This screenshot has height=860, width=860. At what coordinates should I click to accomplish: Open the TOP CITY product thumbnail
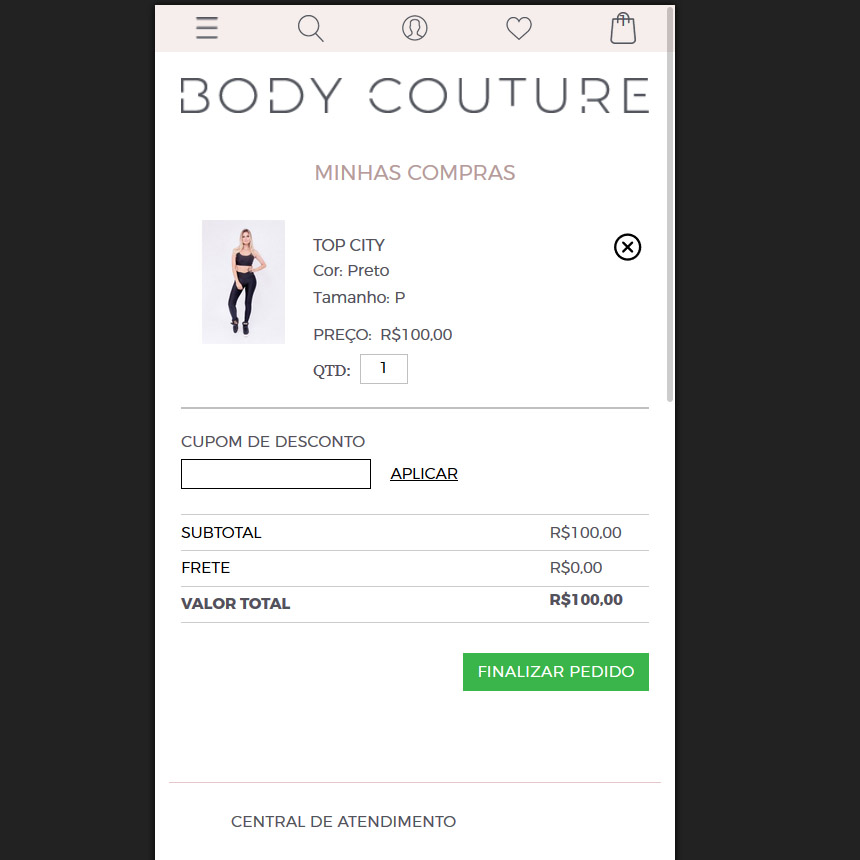click(244, 282)
